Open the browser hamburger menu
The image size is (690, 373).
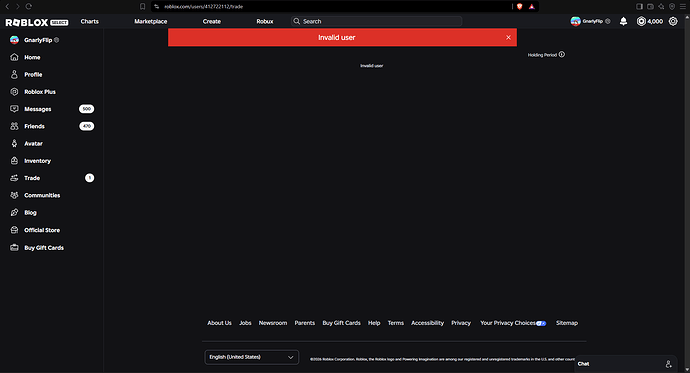point(683,7)
